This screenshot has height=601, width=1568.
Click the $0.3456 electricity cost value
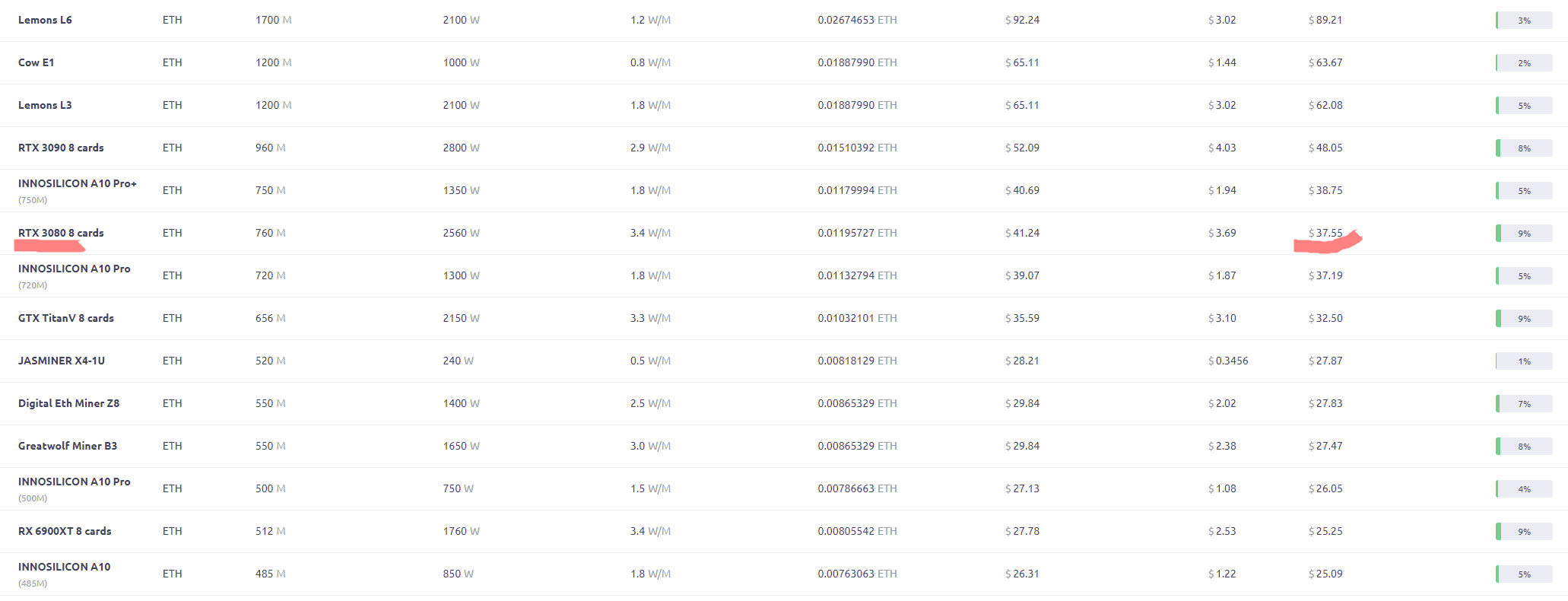point(1228,361)
